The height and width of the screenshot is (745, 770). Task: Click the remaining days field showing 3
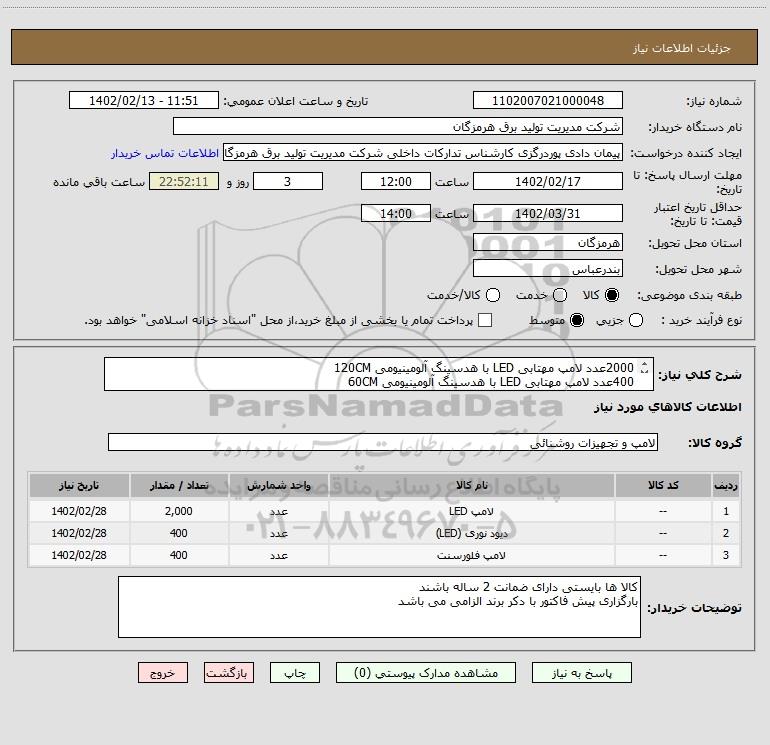(x=288, y=182)
